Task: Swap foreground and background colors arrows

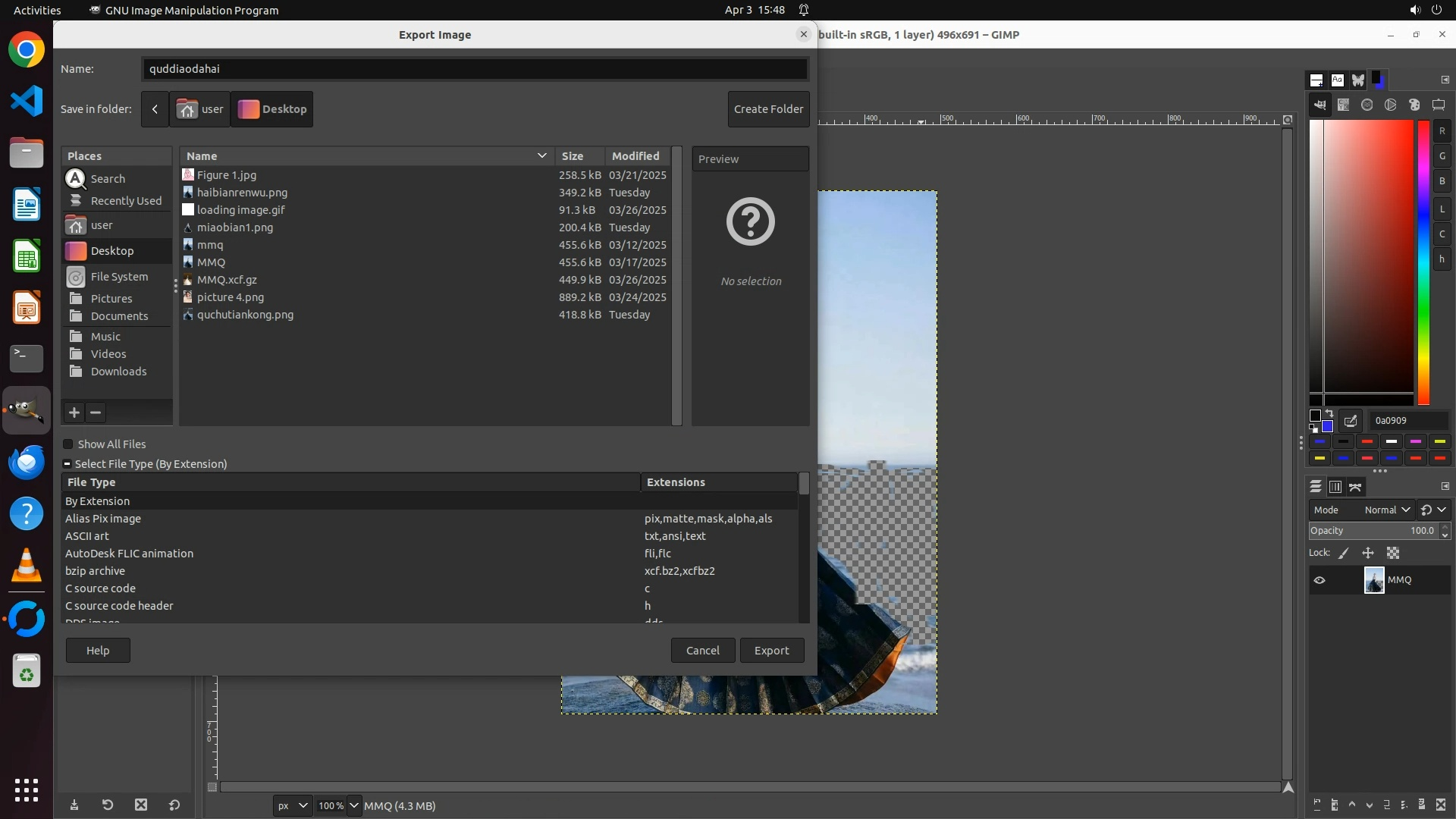Action: (x=1329, y=414)
